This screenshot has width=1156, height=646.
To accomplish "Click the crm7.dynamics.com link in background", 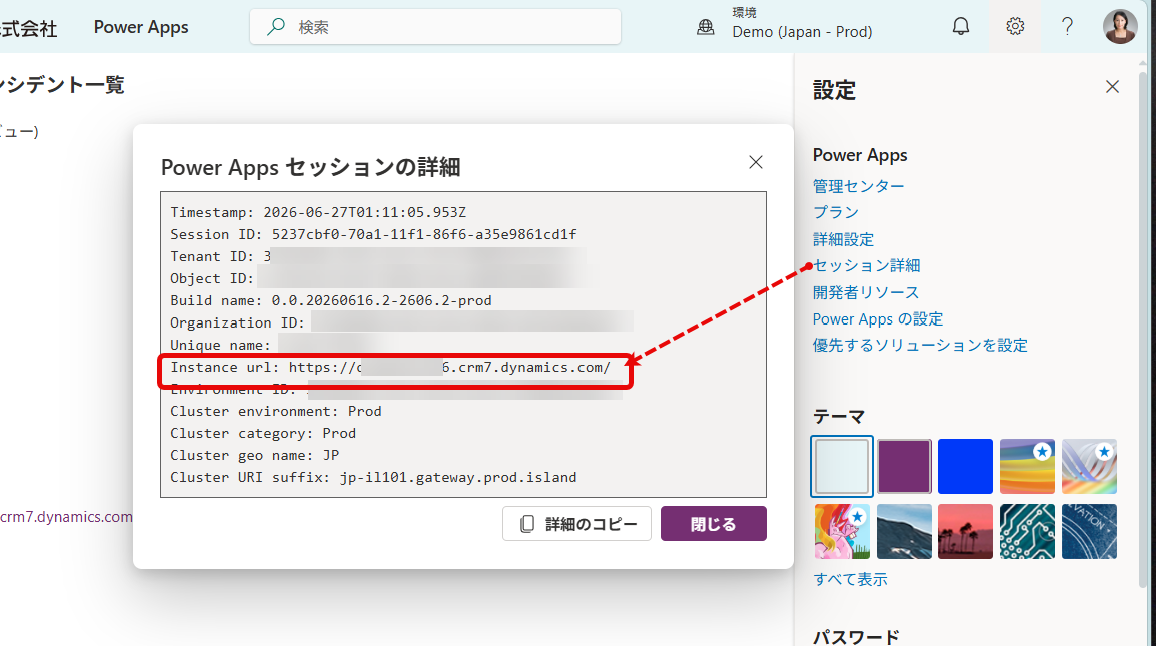I will [x=66, y=517].
